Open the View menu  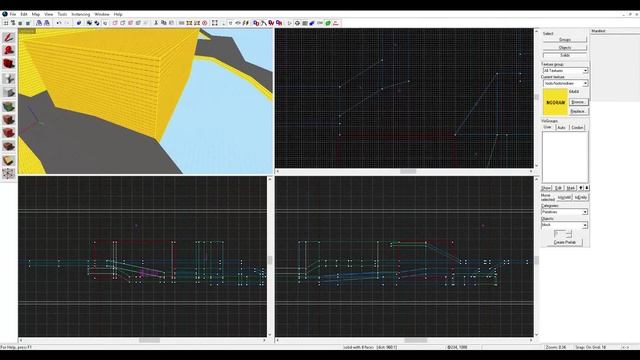click(48, 14)
